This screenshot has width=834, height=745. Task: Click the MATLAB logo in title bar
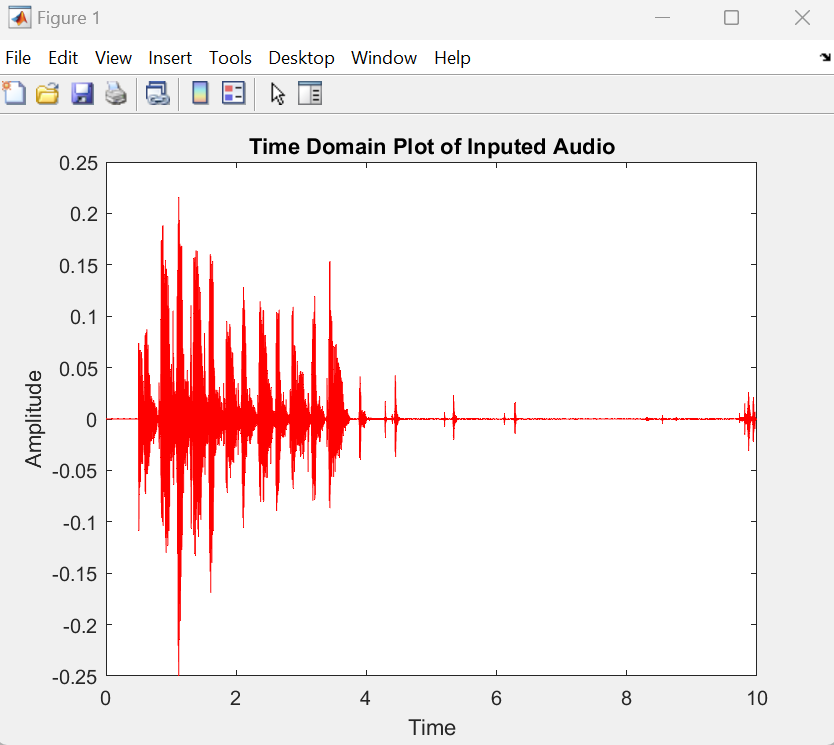coord(20,18)
